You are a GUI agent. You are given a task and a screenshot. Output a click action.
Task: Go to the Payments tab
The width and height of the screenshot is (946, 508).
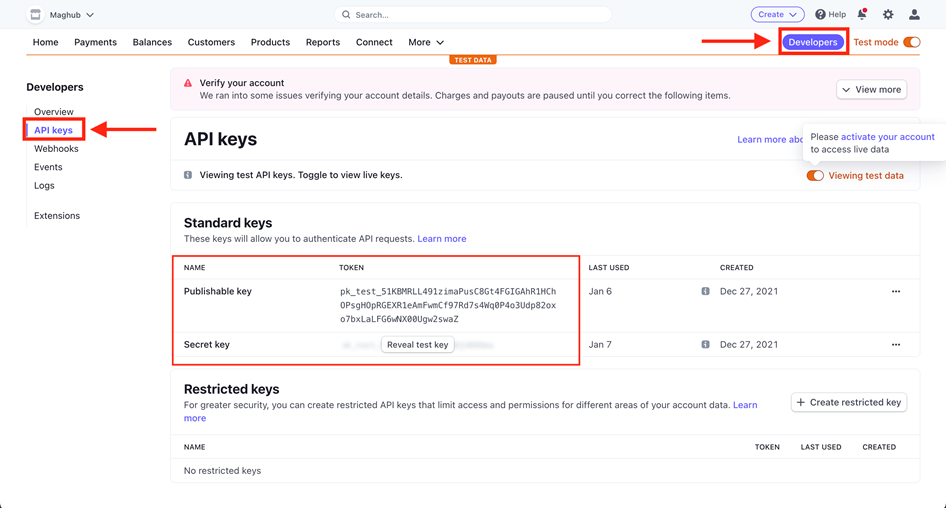coord(95,42)
